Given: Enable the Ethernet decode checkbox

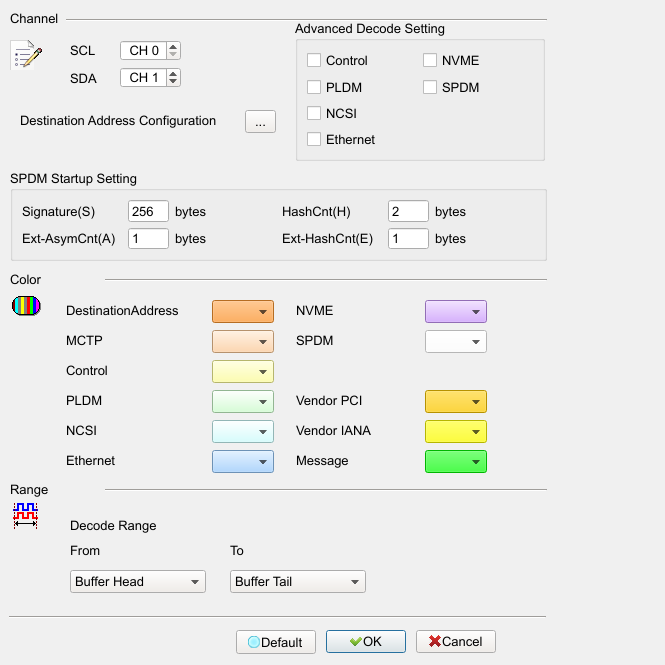Looking at the screenshot, I should 314,139.
